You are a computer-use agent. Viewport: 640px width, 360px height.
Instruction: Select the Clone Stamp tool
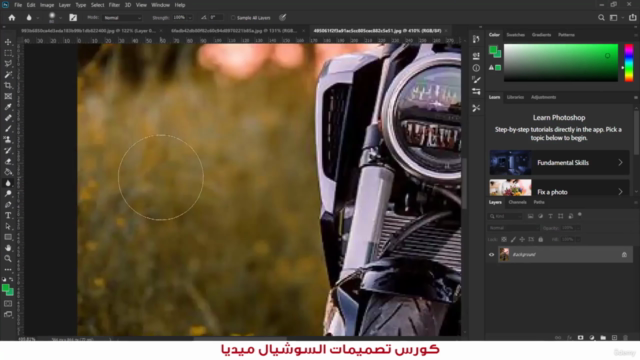(x=8, y=140)
